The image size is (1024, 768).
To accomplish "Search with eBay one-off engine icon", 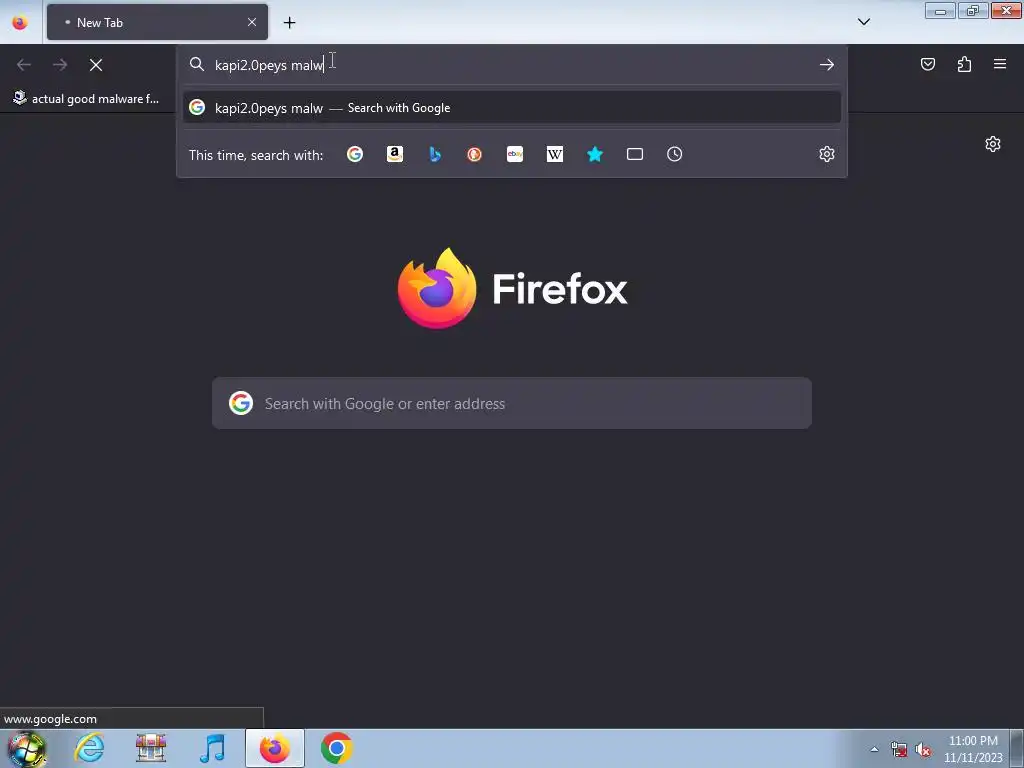I will click(515, 154).
